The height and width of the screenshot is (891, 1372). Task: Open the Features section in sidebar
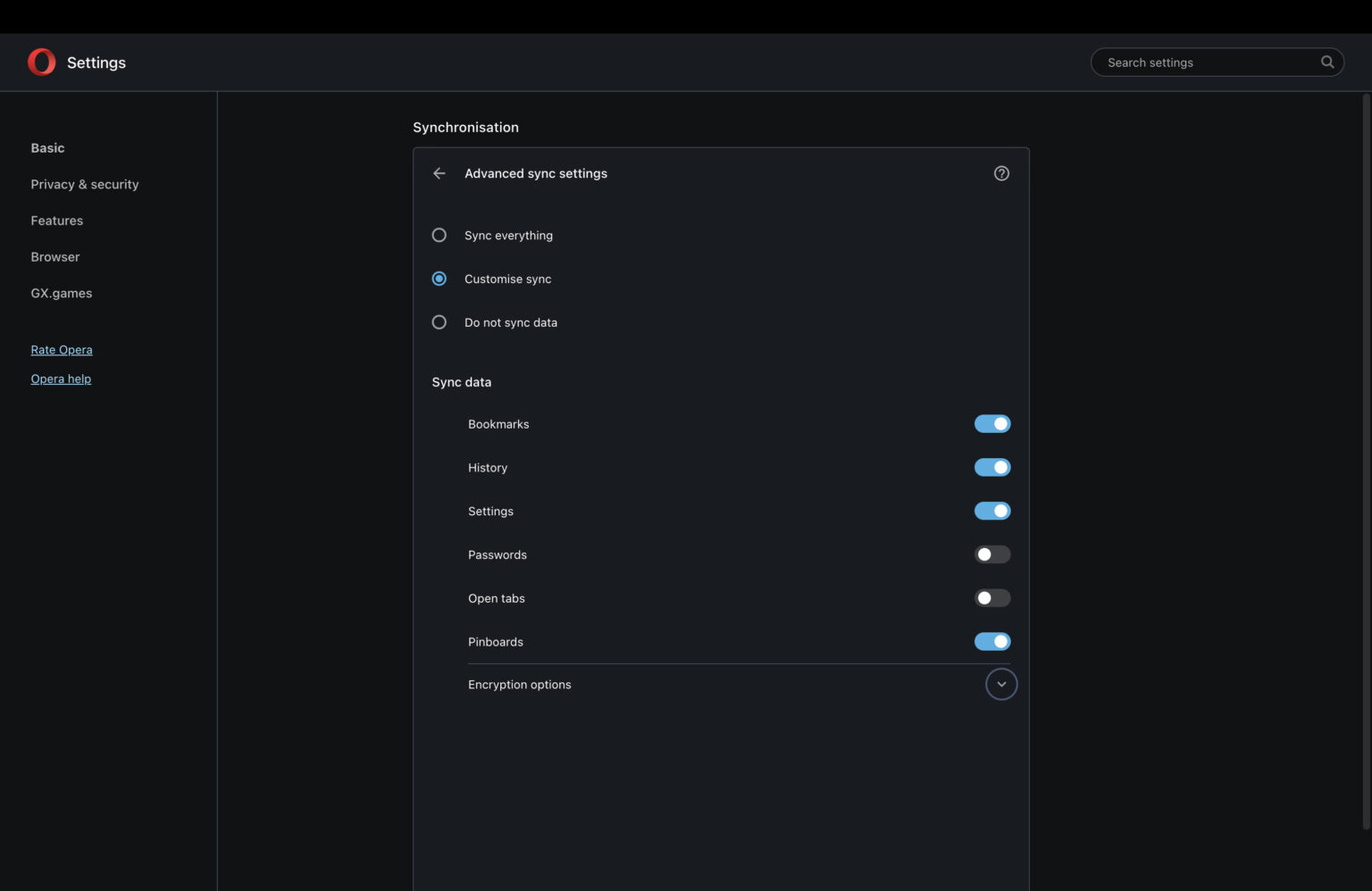pos(57,221)
